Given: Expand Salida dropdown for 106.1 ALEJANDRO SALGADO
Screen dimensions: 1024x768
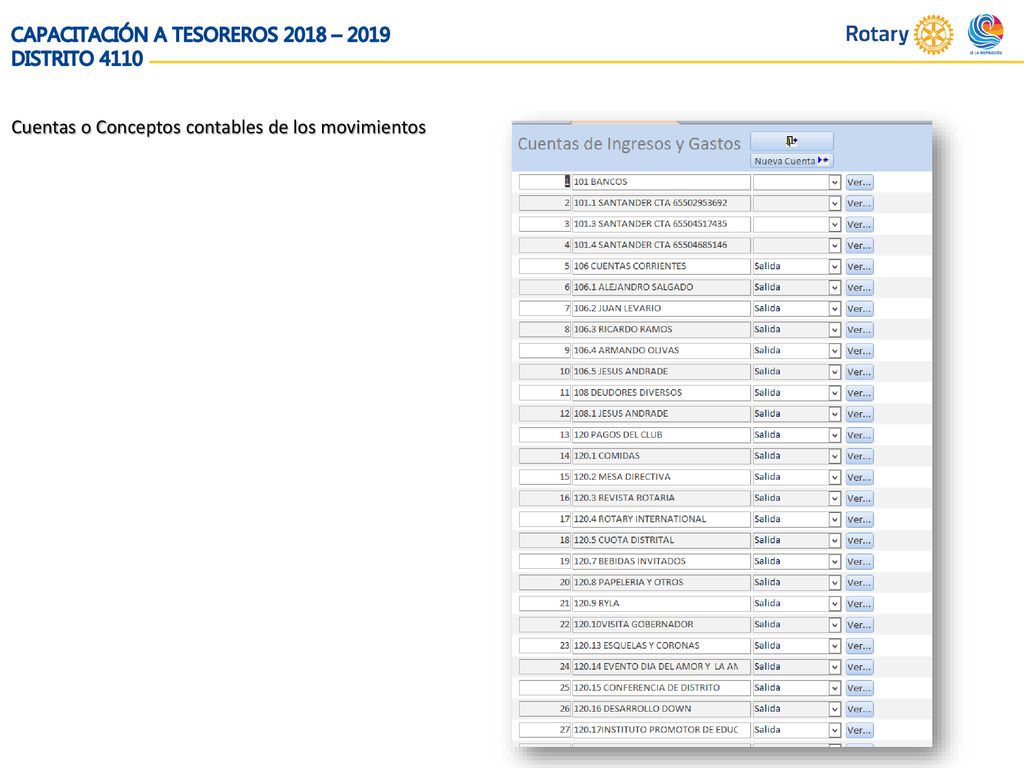Looking at the screenshot, I should (835, 287).
